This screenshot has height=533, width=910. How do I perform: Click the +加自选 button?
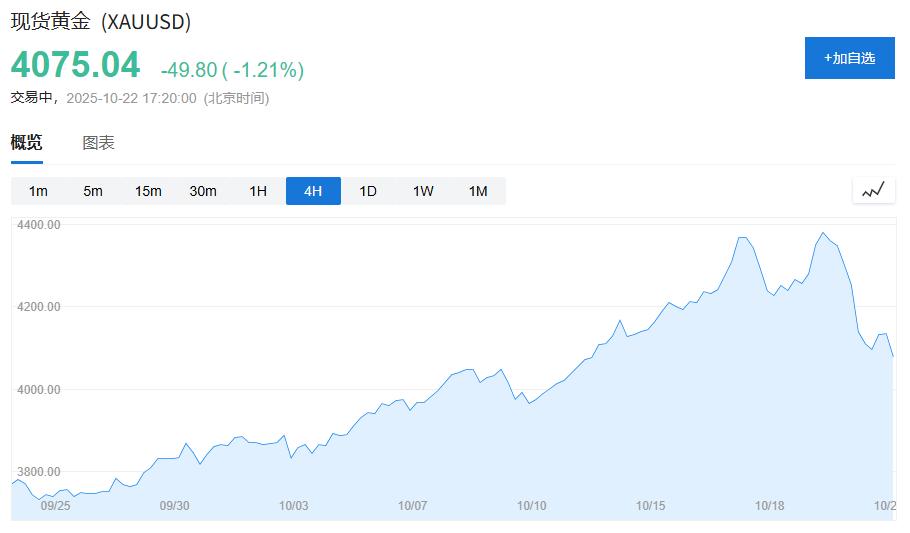coord(849,58)
